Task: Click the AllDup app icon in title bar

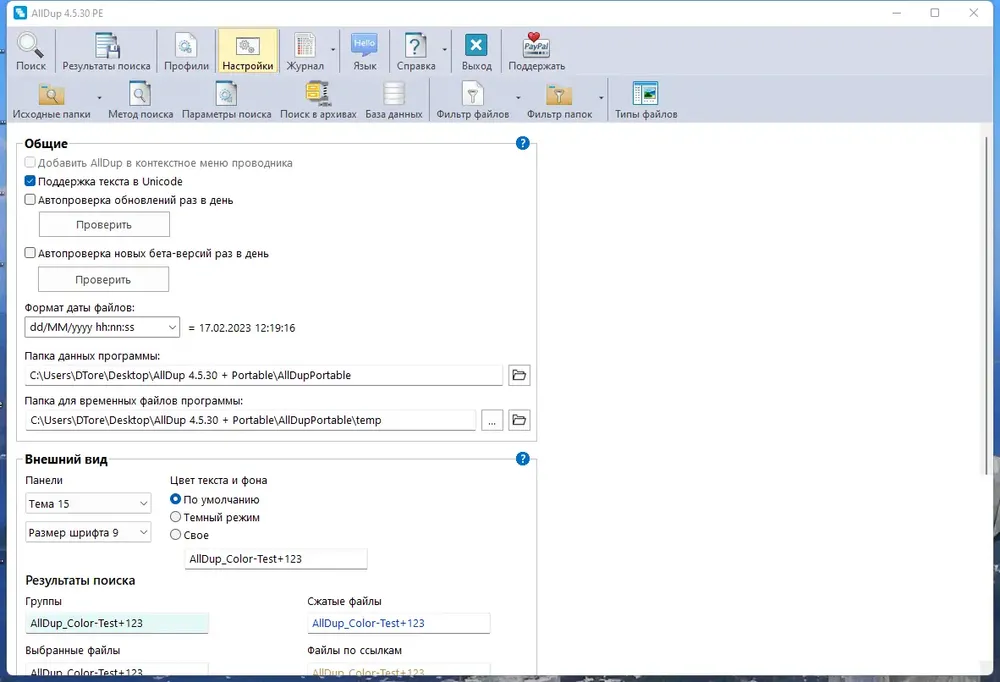Action: tap(20, 13)
